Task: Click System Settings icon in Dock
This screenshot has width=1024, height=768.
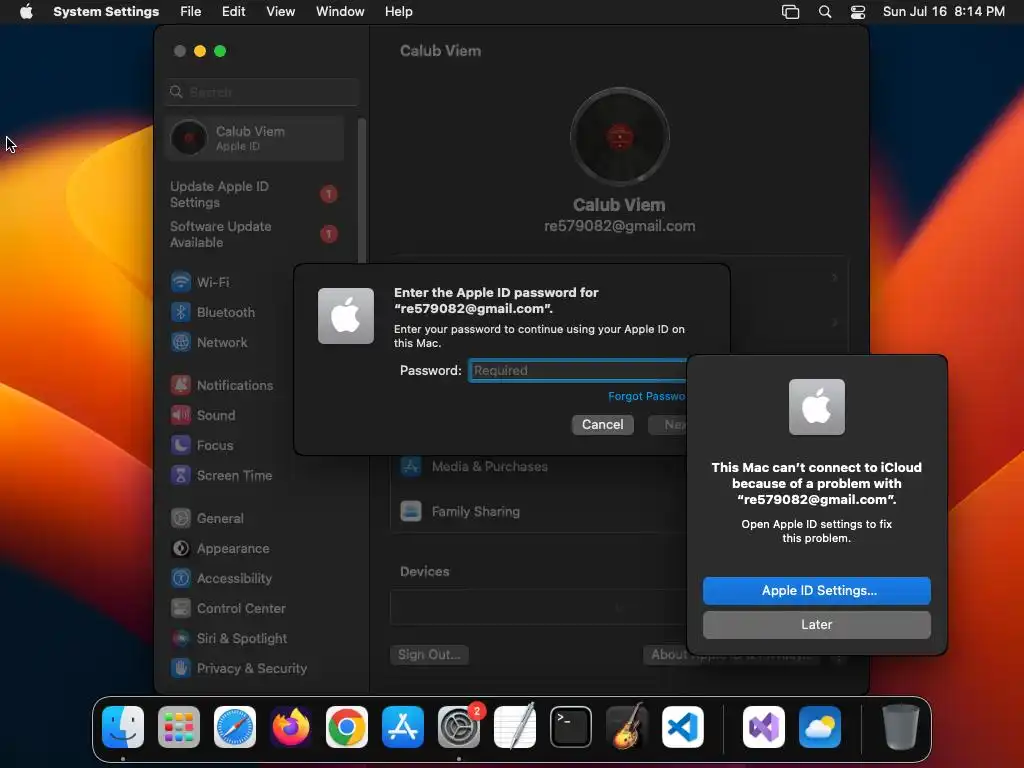Action: [x=458, y=727]
